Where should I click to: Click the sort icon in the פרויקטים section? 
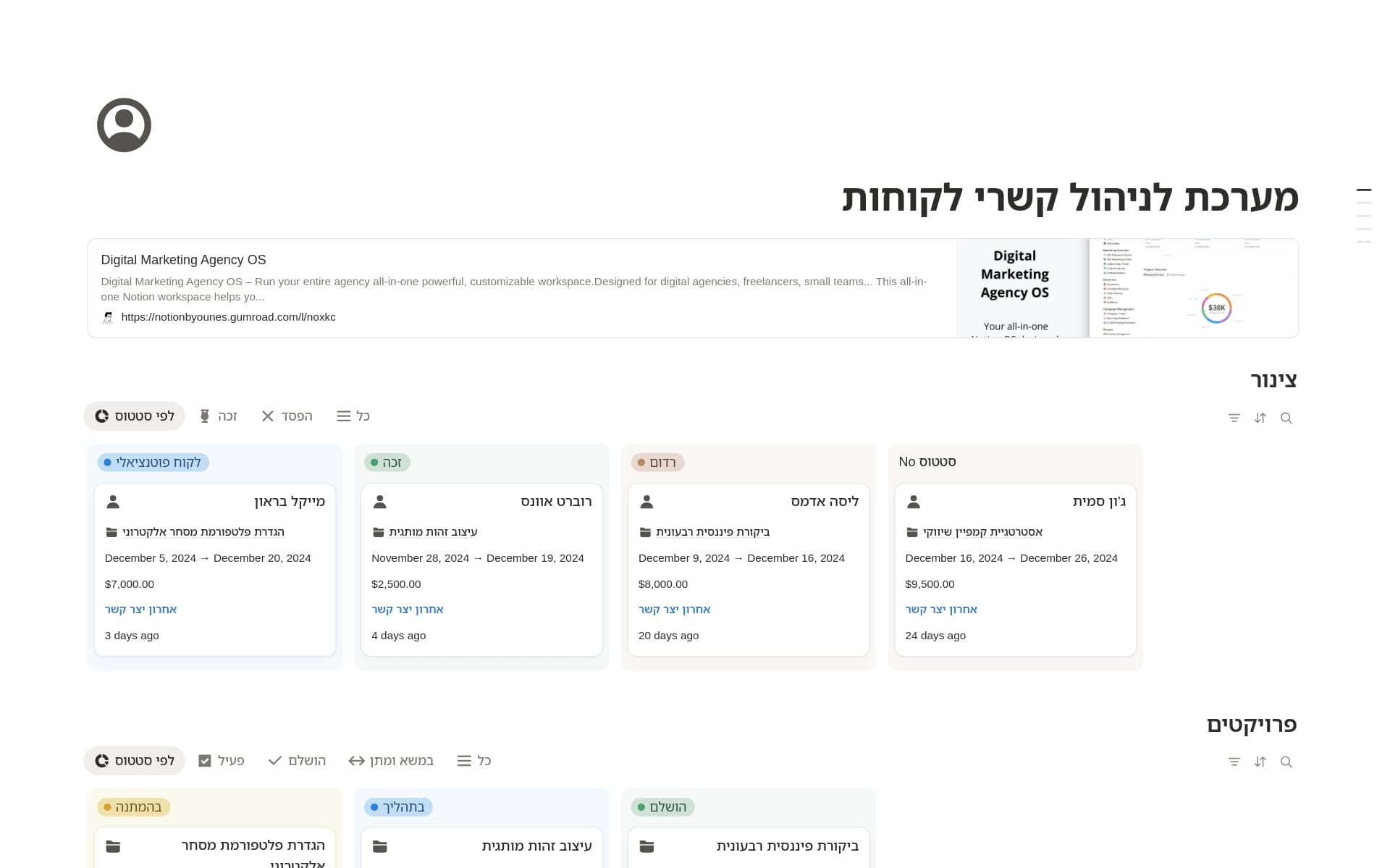click(x=1260, y=762)
